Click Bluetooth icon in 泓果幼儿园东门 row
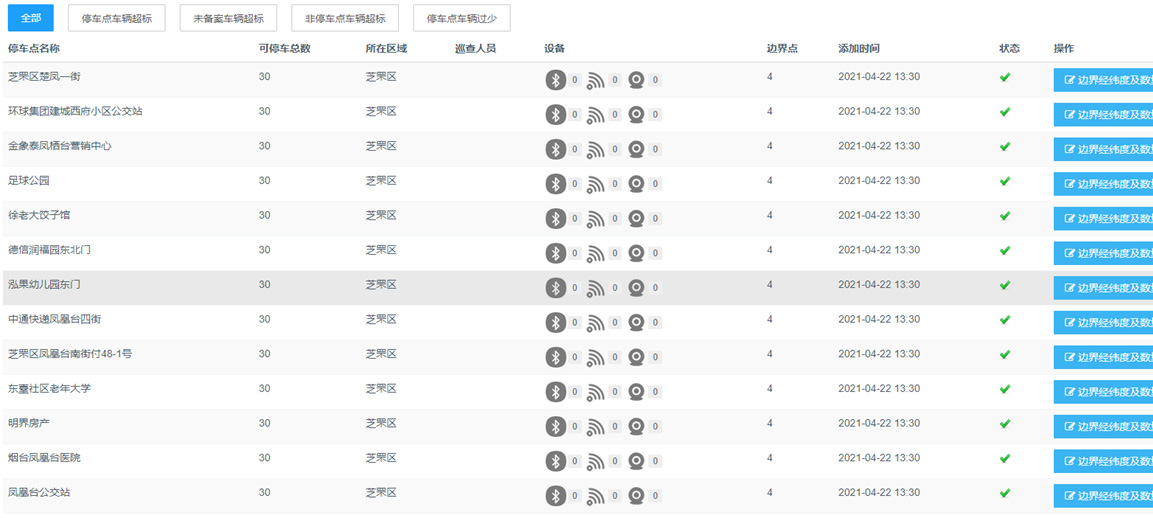Viewport: 1153px width, 518px height. coord(556,287)
